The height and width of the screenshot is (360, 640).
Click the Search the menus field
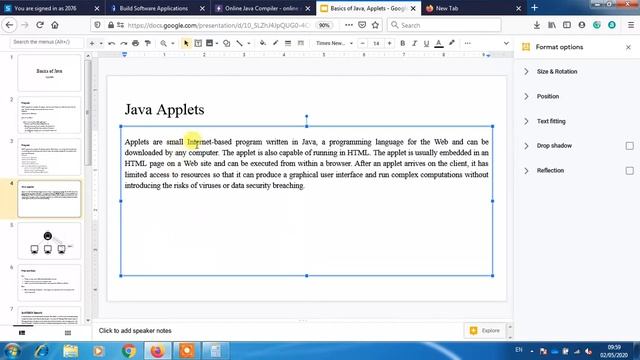click(47, 42)
